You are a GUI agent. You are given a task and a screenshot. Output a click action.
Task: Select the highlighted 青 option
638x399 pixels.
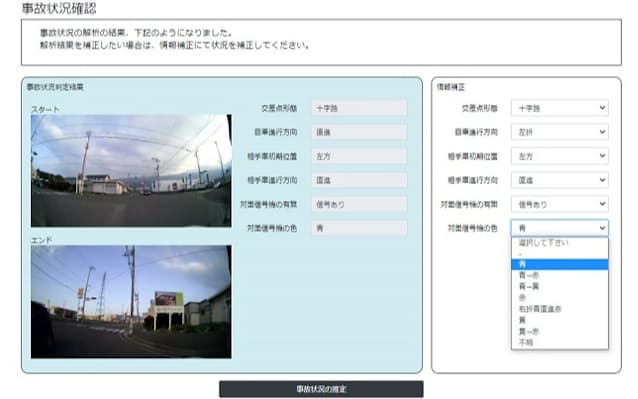point(559,264)
